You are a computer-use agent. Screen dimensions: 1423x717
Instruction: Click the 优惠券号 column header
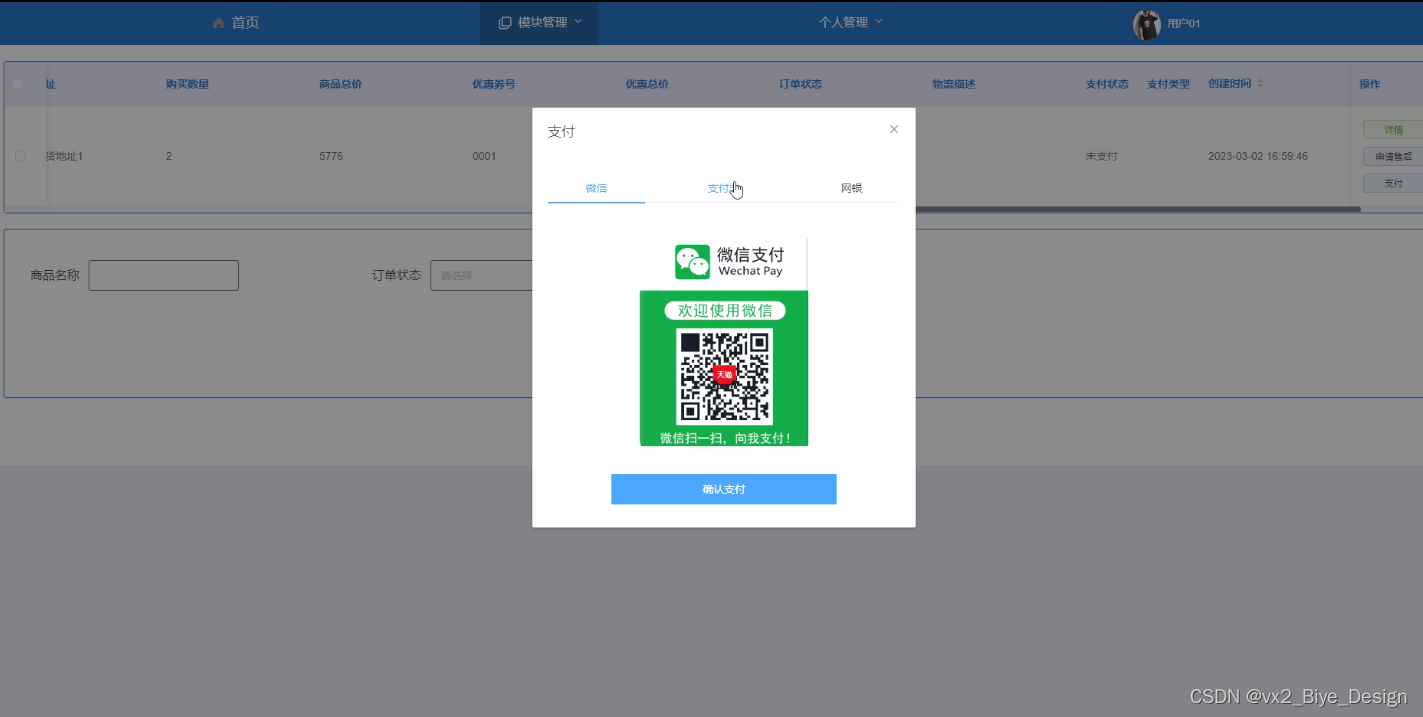(x=494, y=84)
